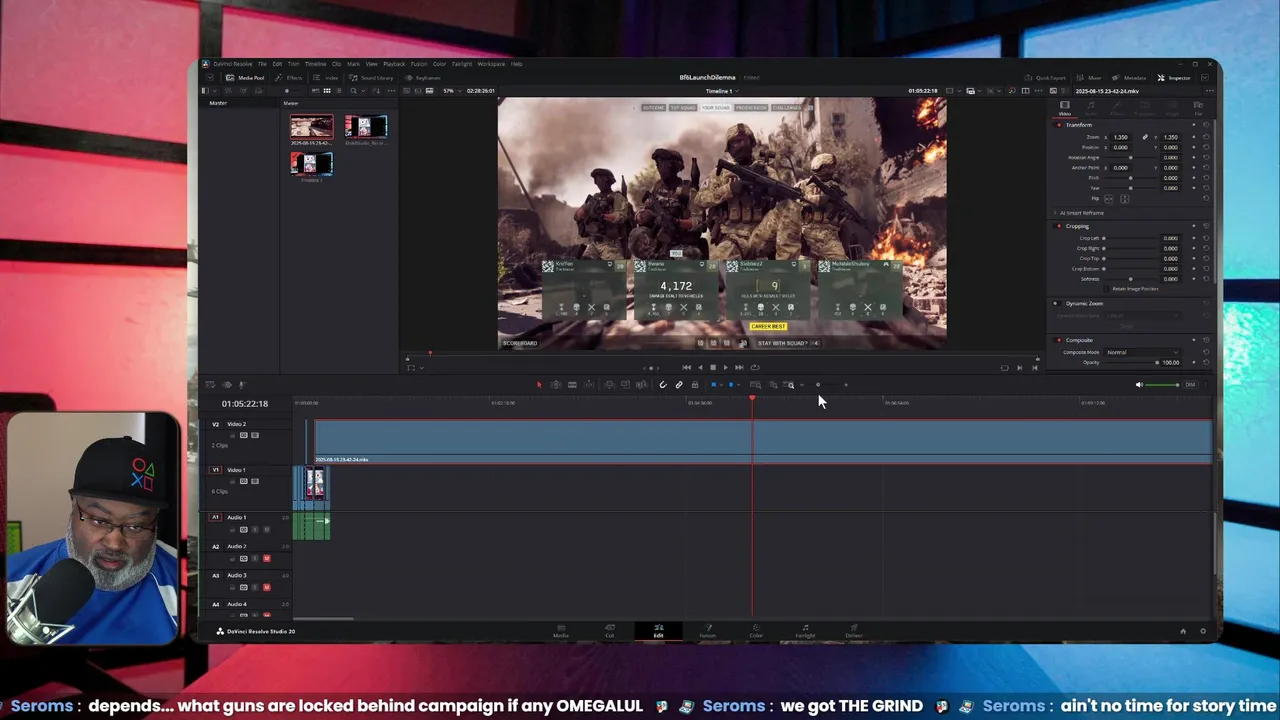Switch to the Cut page
This screenshot has width=1280, height=720.
(609, 631)
